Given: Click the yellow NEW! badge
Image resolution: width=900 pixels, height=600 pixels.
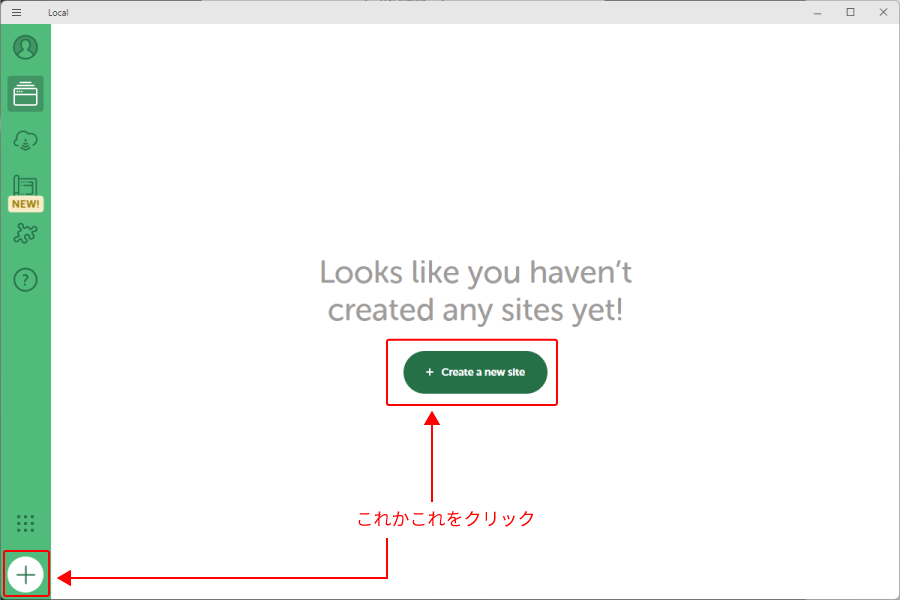Looking at the screenshot, I should click(x=25, y=204).
